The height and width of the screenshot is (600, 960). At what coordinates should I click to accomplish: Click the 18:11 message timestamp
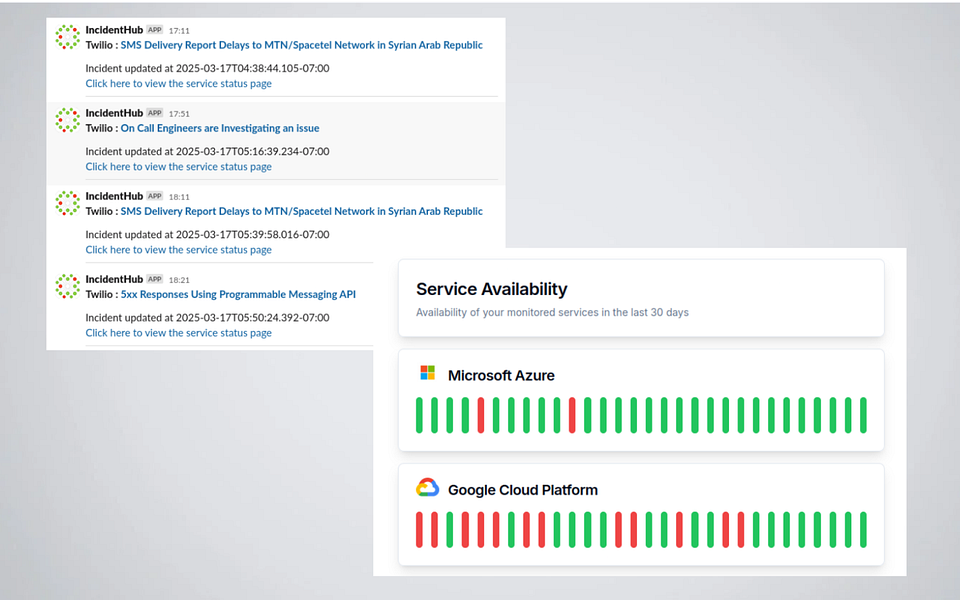(x=179, y=197)
